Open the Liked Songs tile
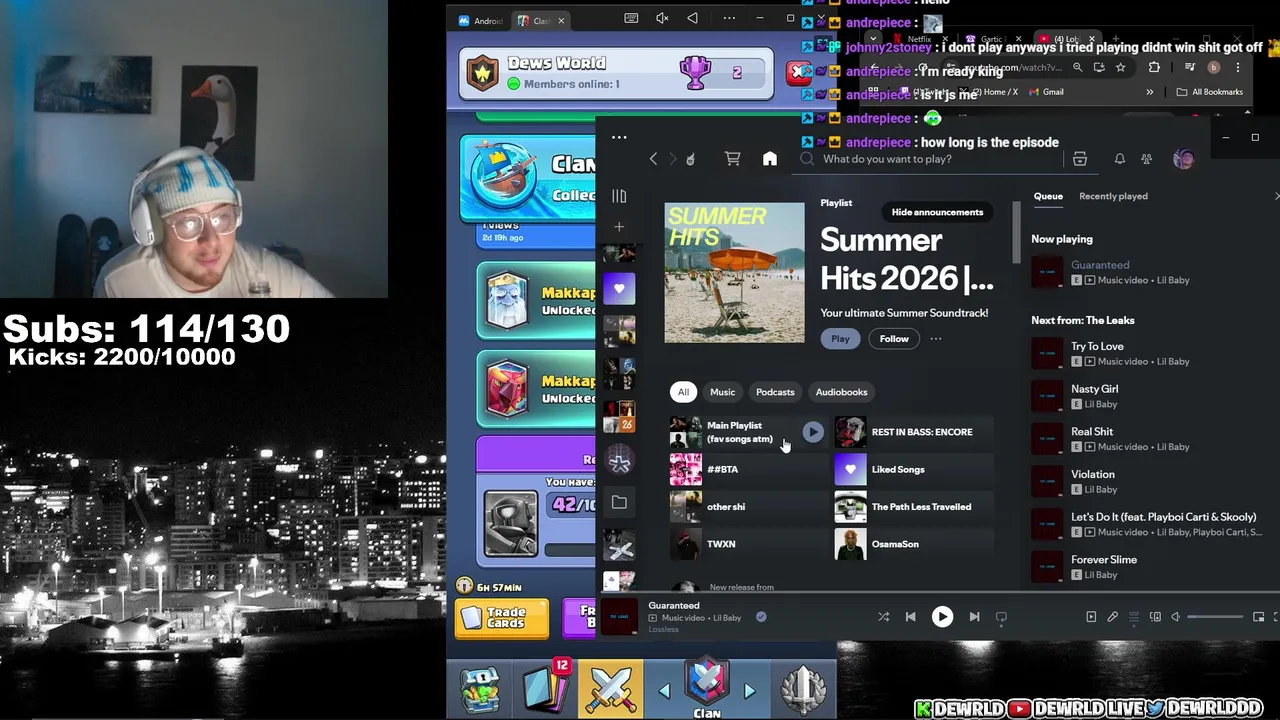The height and width of the screenshot is (720, 1280). pyautogui.click(x=913, y=469)
